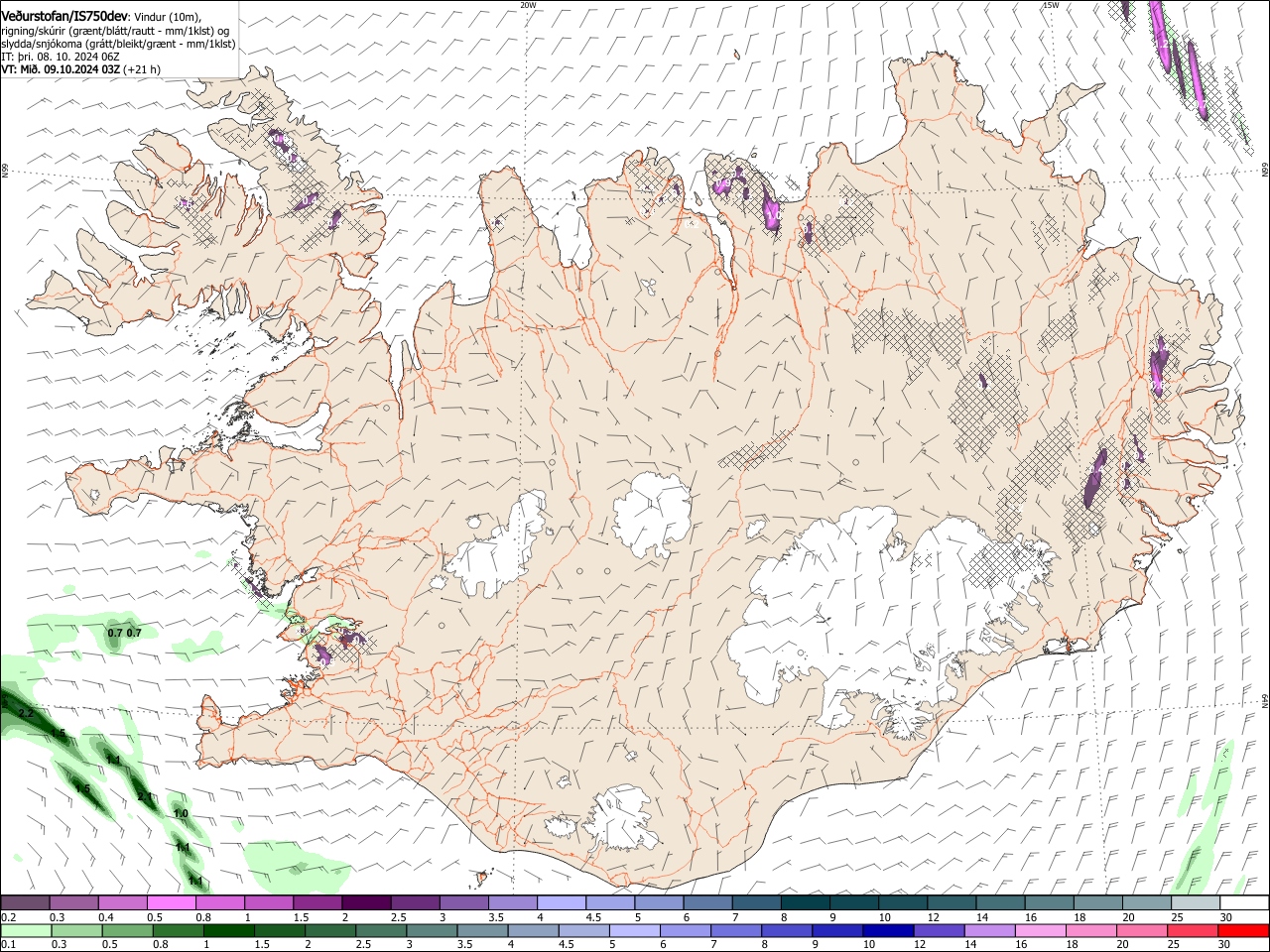Viewport: 1270px width, 952px height.
Task: Pick top-row bright pink swatch 0.5–0.8
Action: point(171,903)
